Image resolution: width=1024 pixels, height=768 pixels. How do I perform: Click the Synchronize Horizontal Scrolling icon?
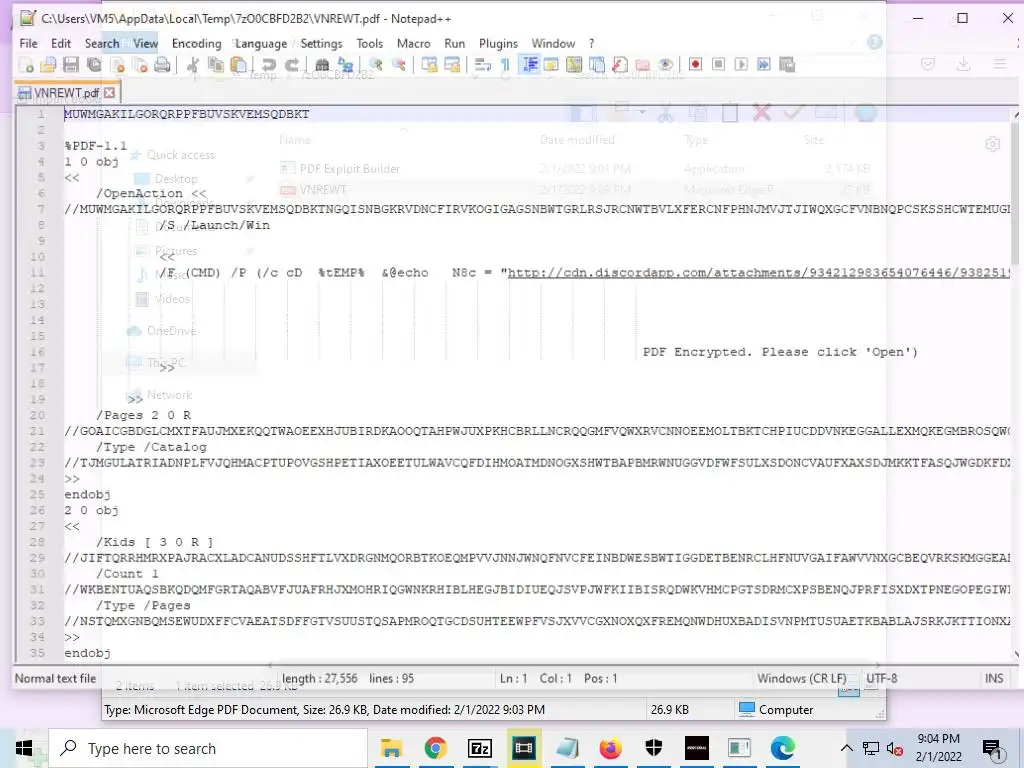click(452, 65)
